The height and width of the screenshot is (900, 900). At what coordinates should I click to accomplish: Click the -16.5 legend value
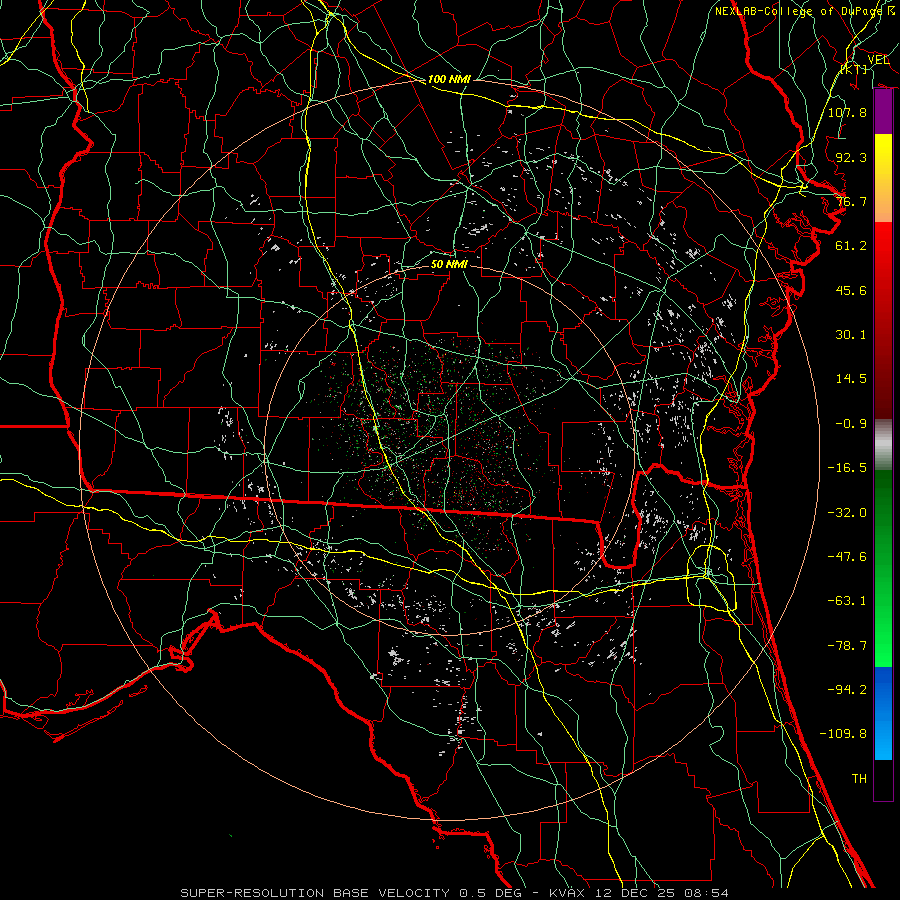click(847, 468)
